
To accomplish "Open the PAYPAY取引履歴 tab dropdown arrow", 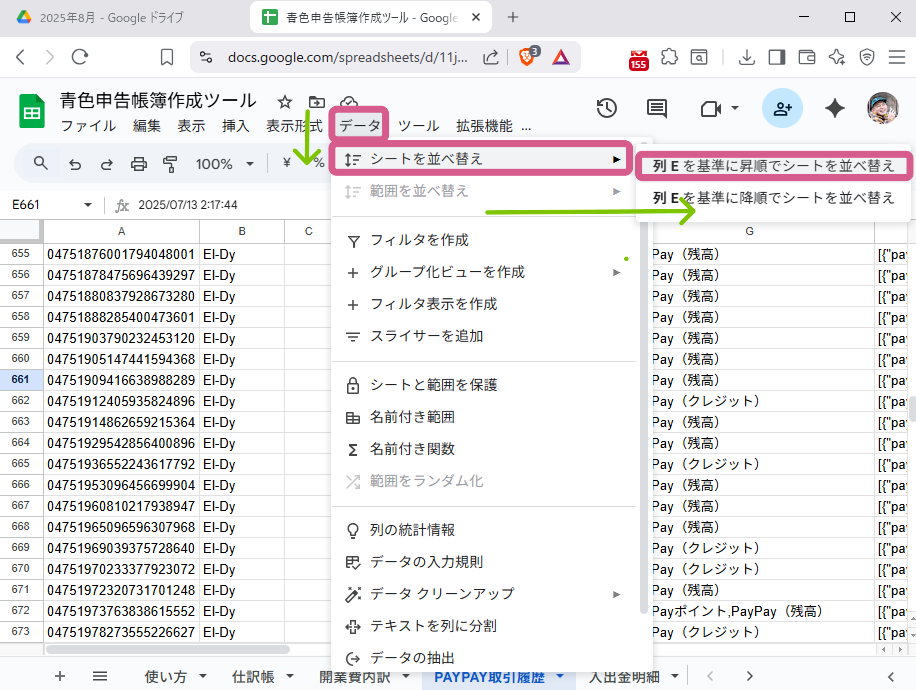I will pos(559,676).
